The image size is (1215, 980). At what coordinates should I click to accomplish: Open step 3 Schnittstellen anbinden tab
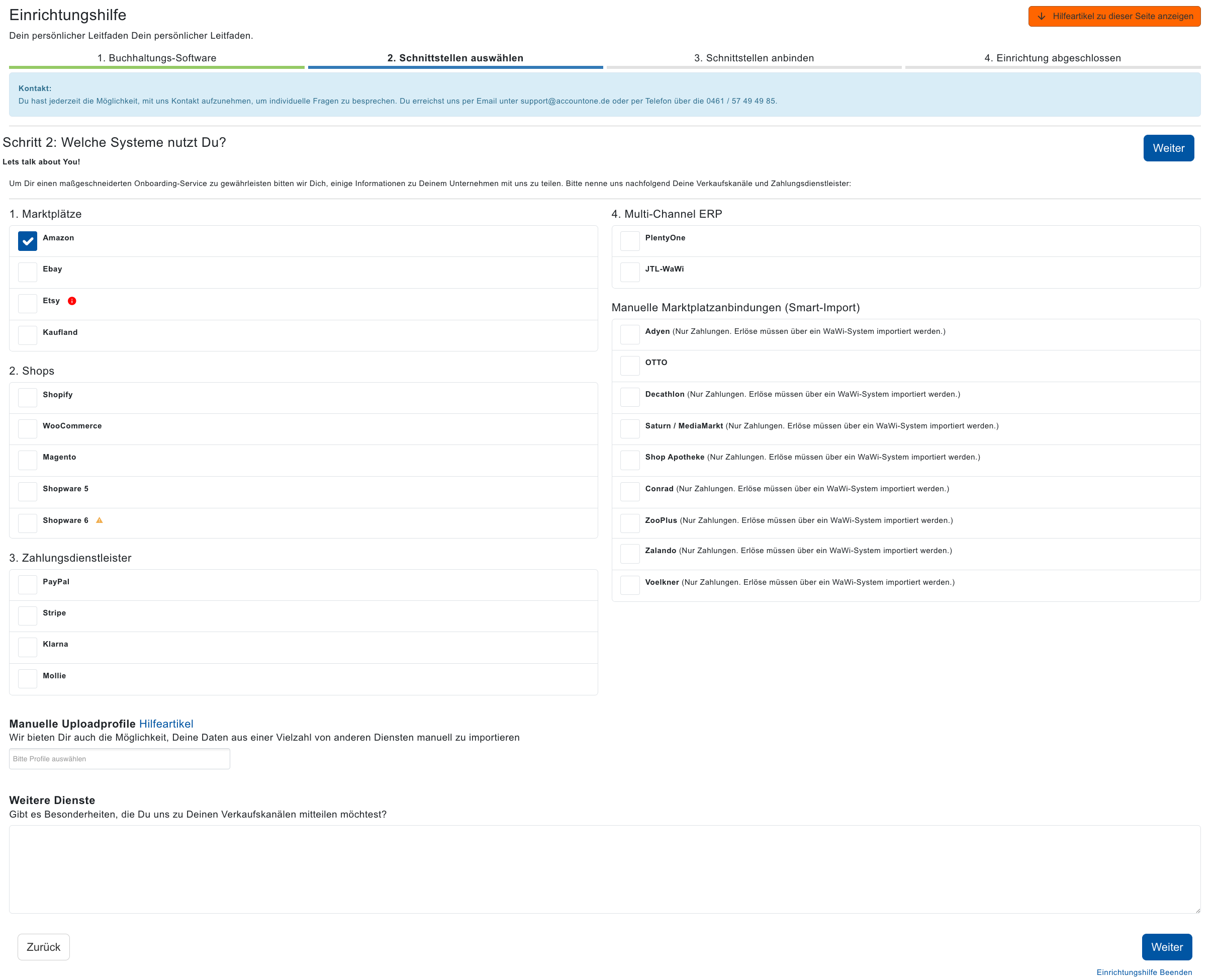pos(754,58)
